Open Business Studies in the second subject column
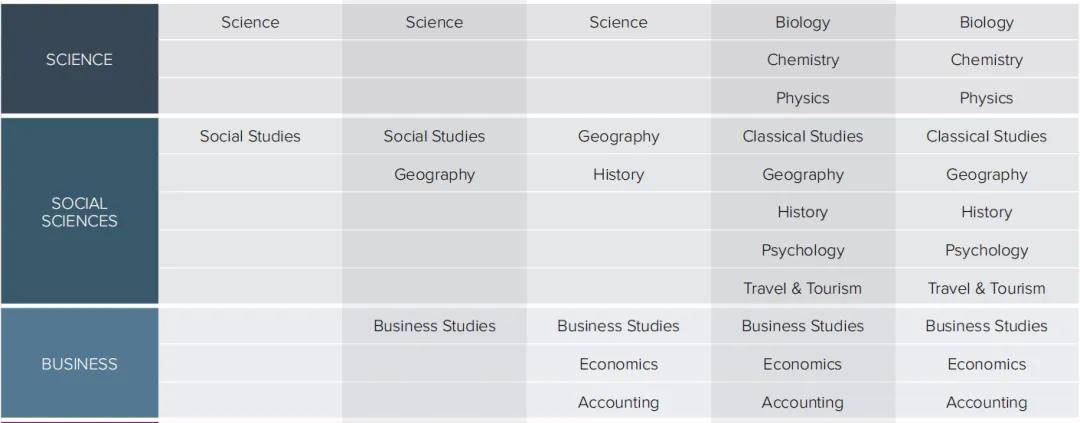The width and height of the screenshot is (1080, 423). coord(434,326)
